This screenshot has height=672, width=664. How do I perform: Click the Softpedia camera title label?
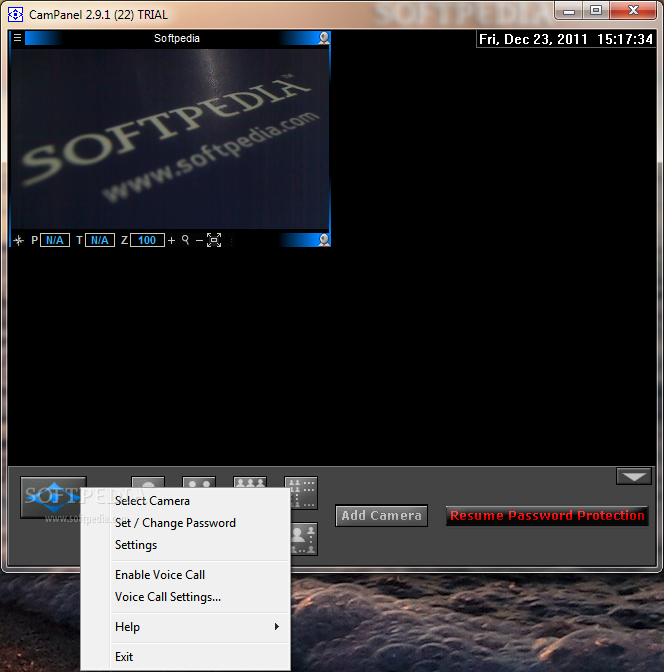point(177,38)
